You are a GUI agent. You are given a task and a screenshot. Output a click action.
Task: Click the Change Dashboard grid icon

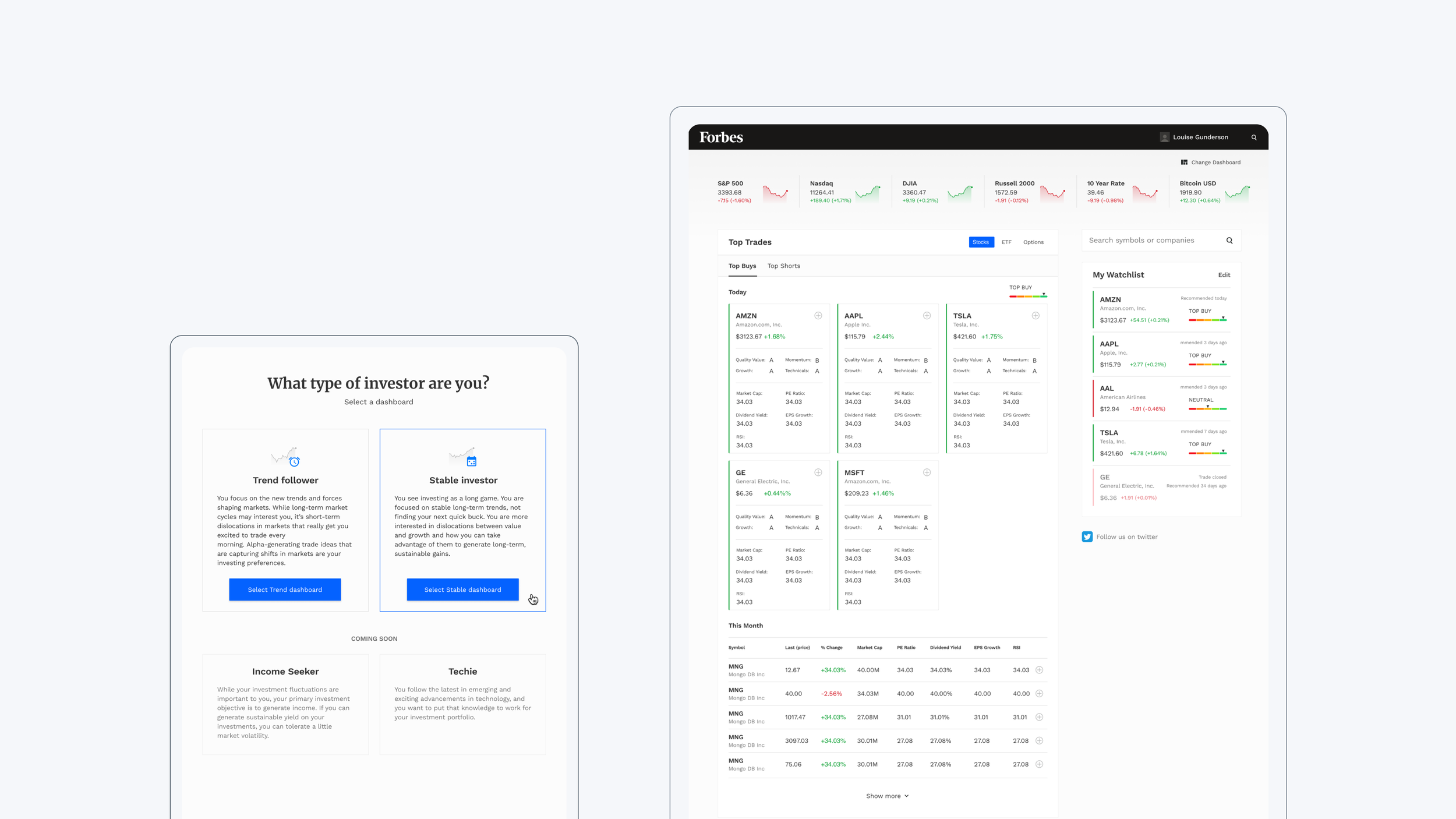tap(1184, 163)
